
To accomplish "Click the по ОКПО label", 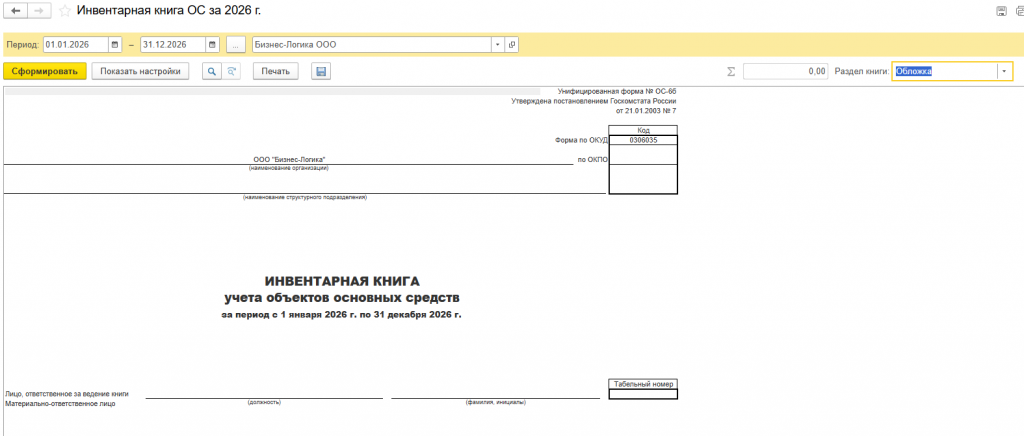I will [593, 160].
